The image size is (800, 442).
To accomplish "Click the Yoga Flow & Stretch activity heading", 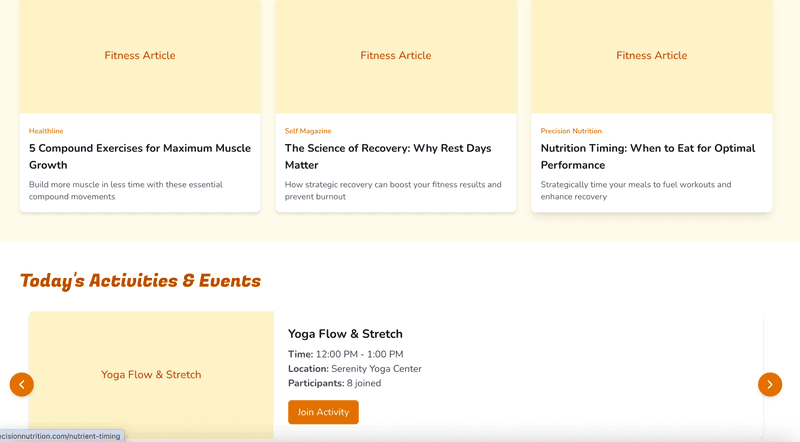I will coord(345,334).
